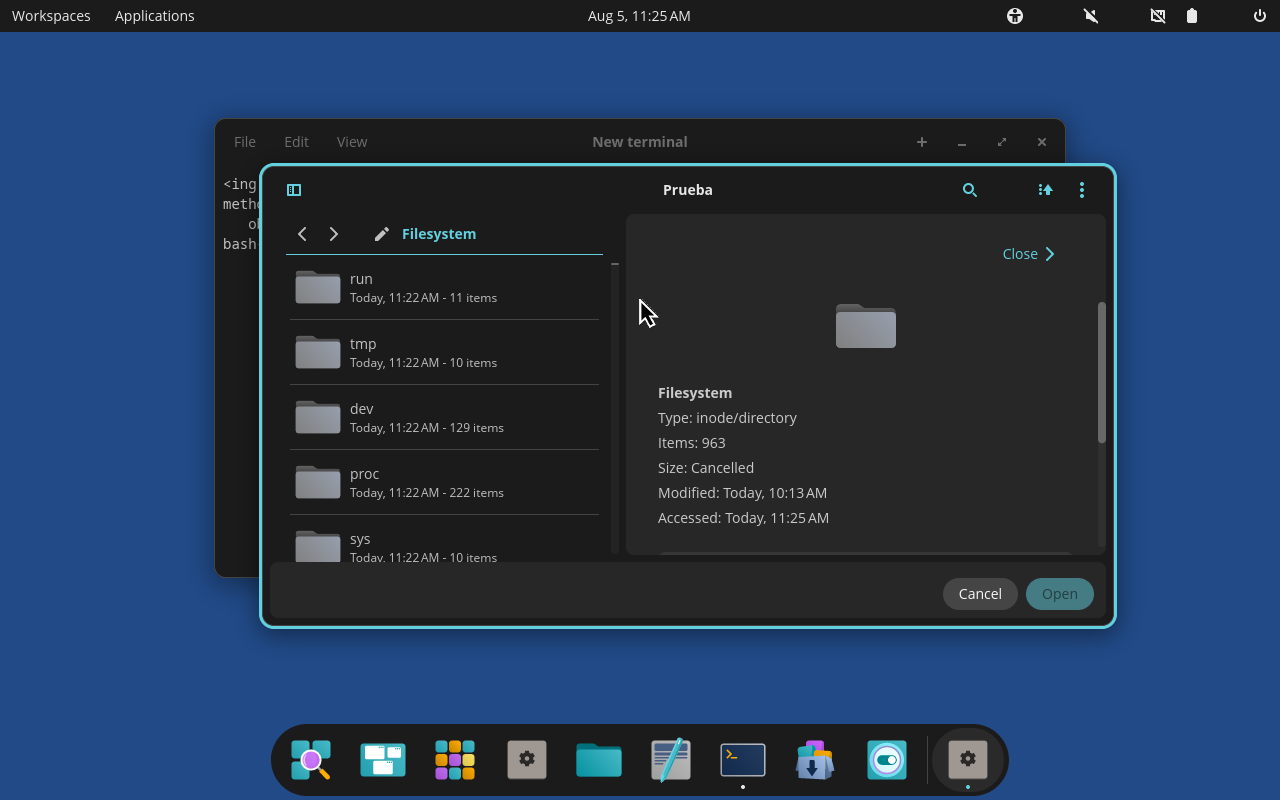Image resolution: width=1280 pixels, height=800 pixels.
Task: Open the app store from dock
Action: pos(815,760)
